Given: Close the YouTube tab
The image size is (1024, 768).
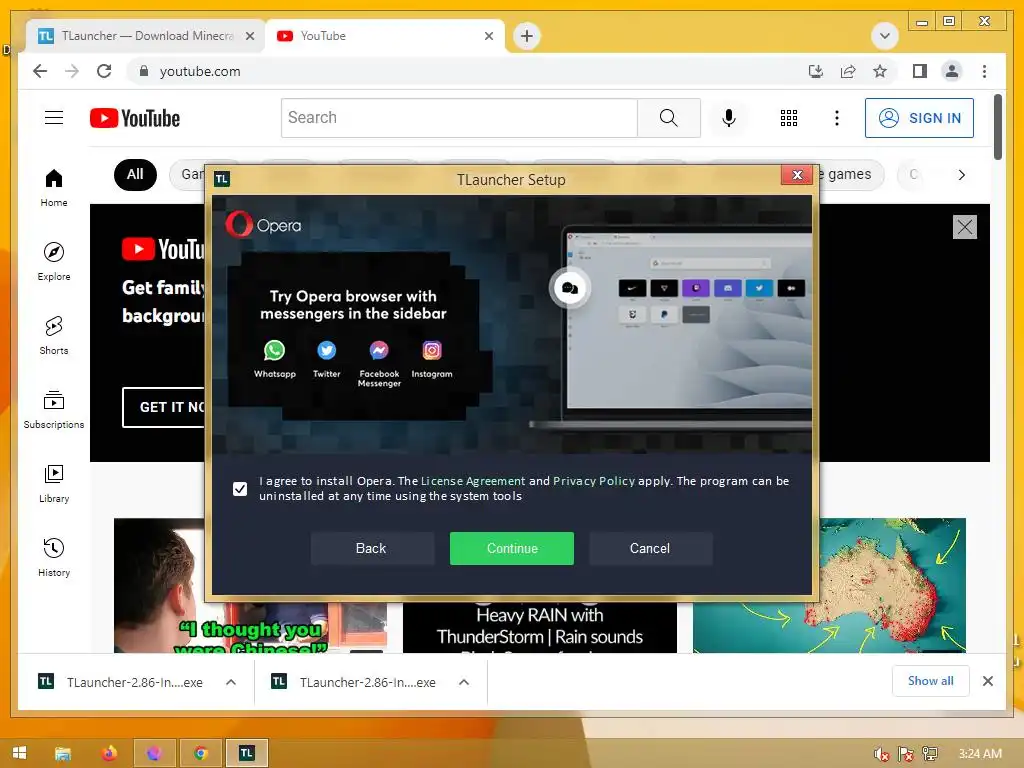Looking at the screenshot, I should pyautogui.click(x=488, y=36).
